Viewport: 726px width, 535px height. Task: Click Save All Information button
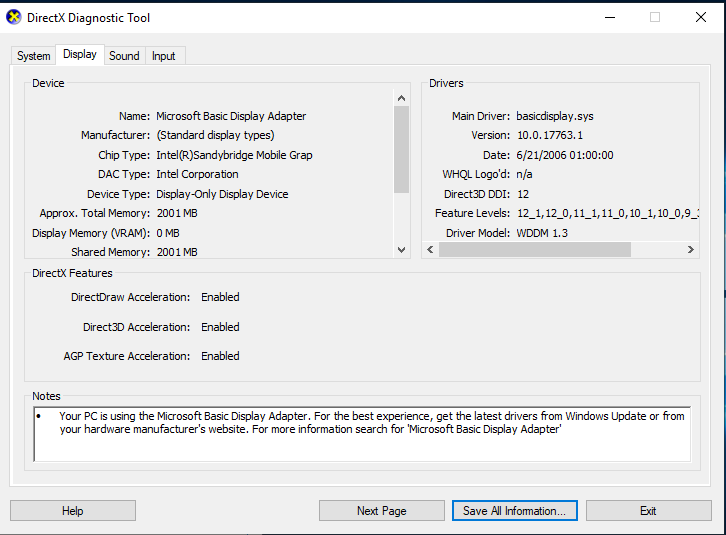tap(514, 510)
